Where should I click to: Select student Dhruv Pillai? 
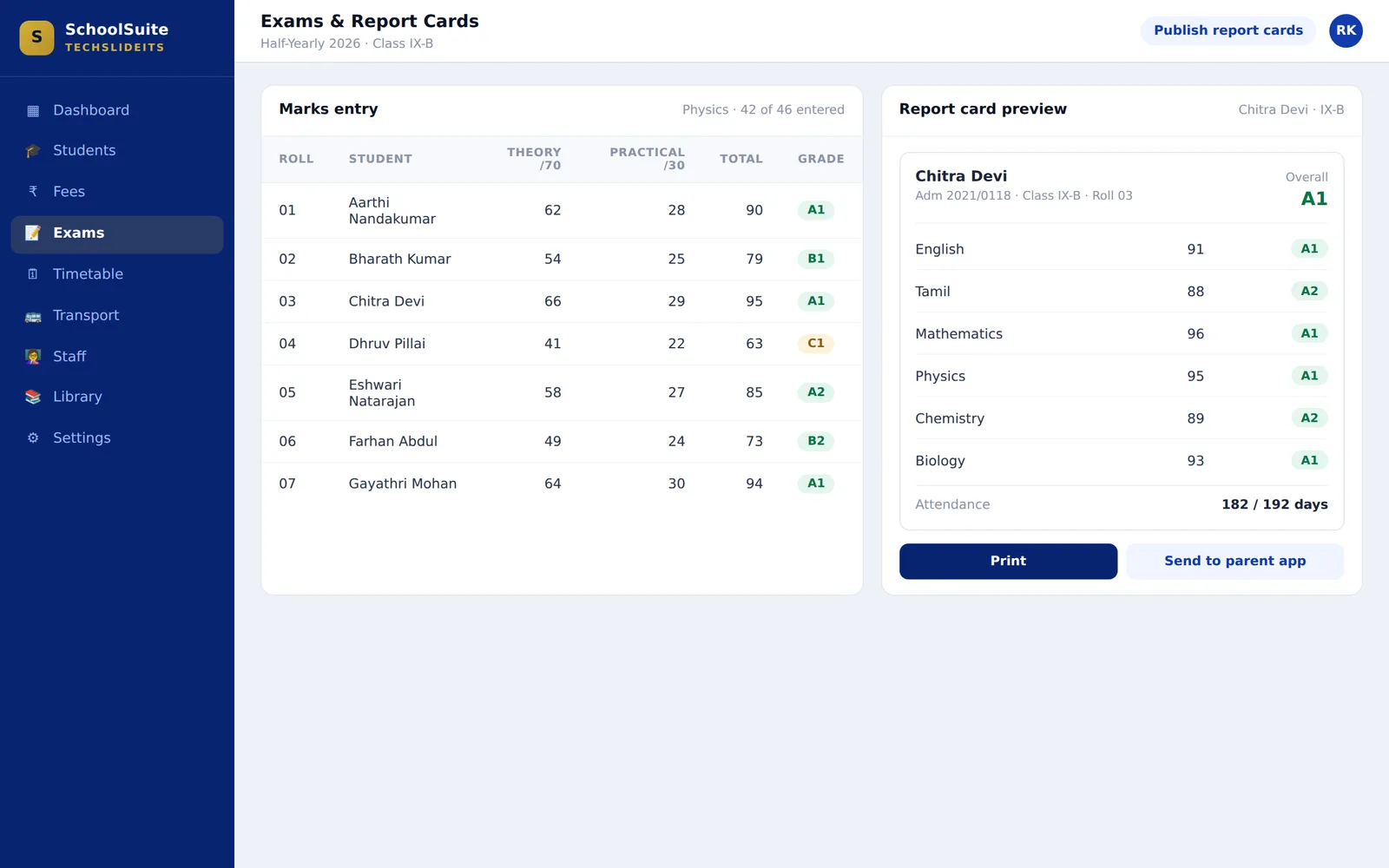[562, 344]
